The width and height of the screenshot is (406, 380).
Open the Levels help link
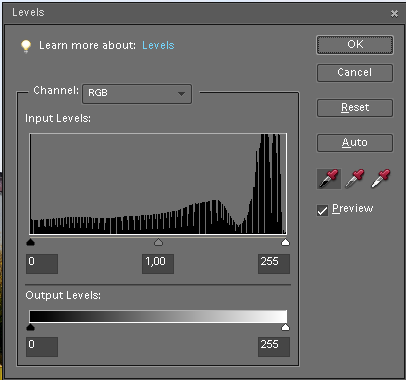coord(158,45)
